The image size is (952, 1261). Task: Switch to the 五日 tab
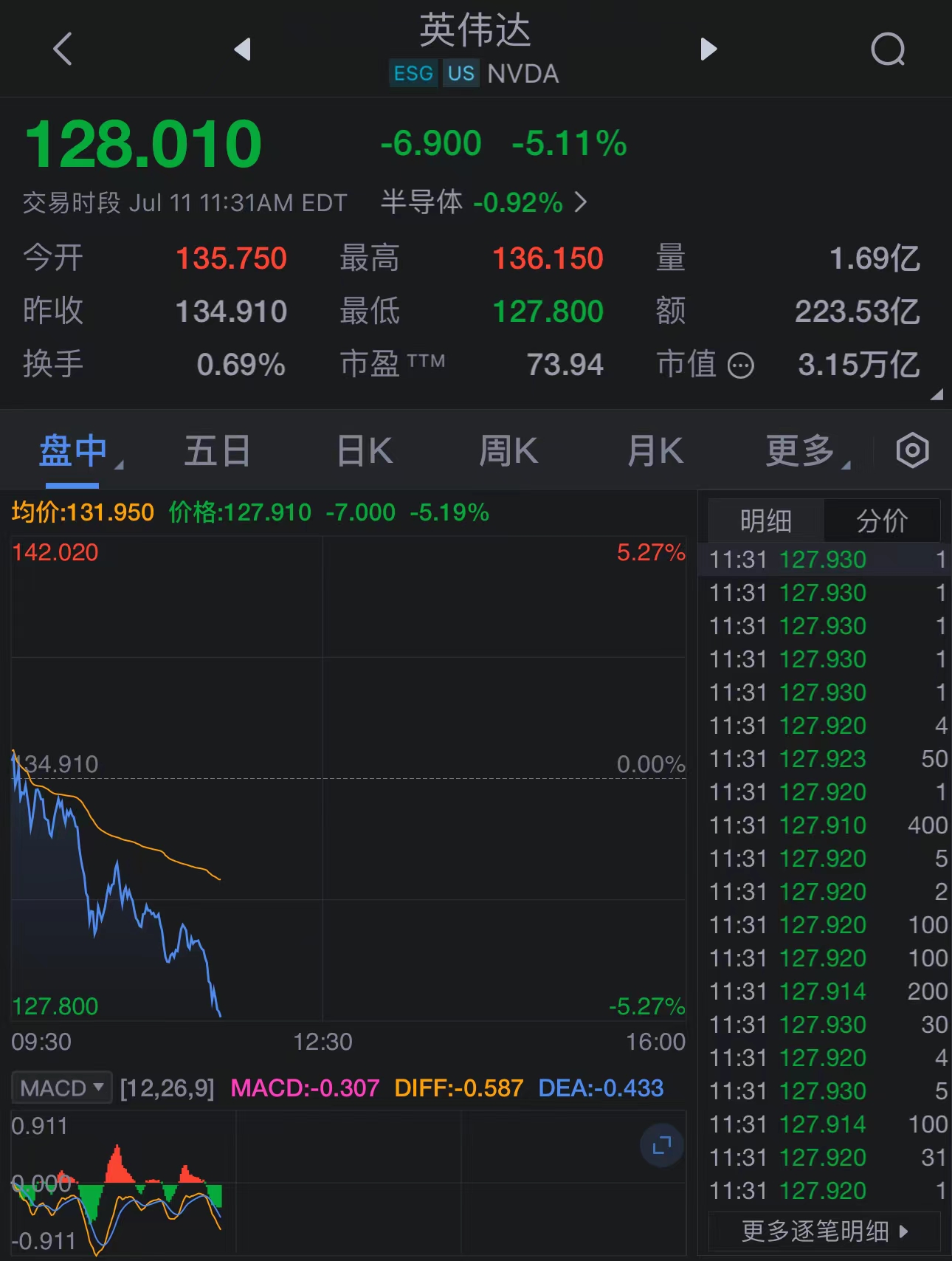coord(217,450)
